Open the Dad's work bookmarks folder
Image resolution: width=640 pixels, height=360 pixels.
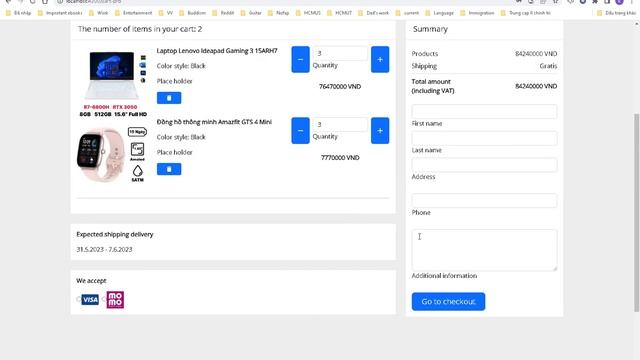pyautogui.click(x=373, y=13)
